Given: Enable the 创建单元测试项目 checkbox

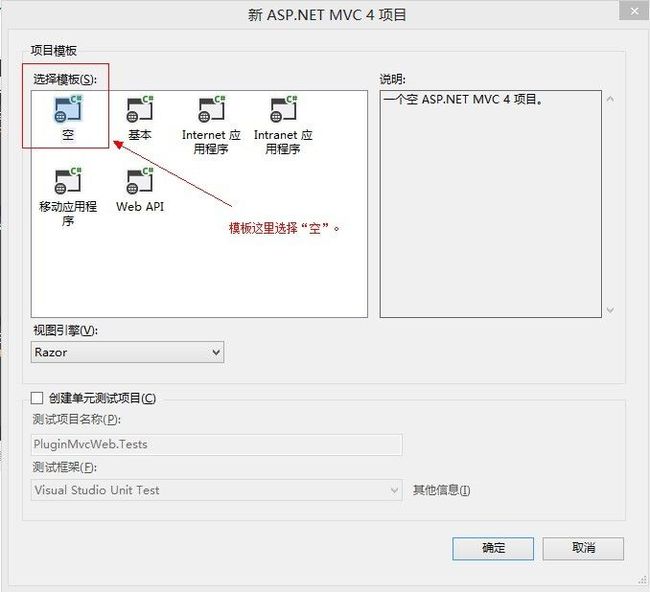Looking at the screenshot, I should (37, 398).
